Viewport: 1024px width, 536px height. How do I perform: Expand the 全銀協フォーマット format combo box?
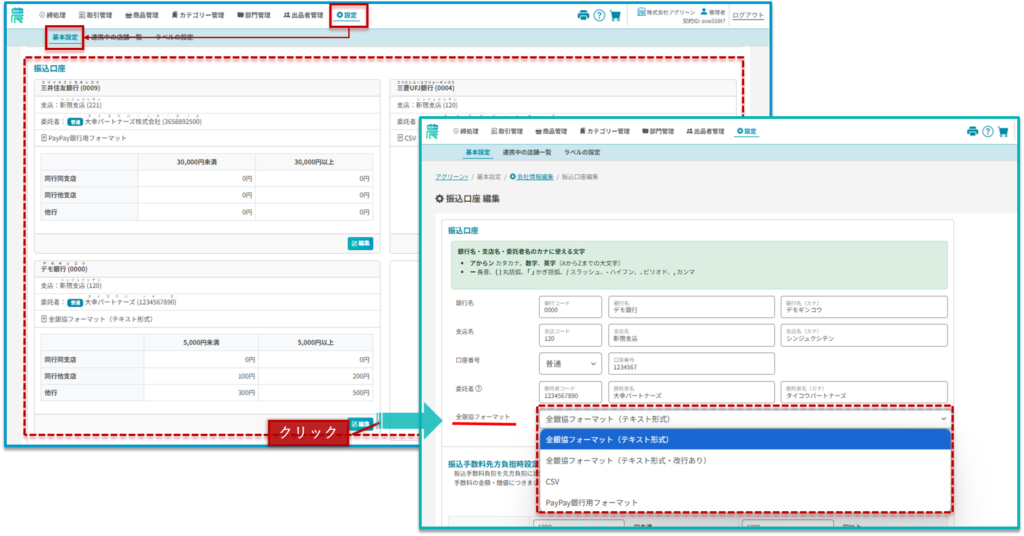click(745, 417)
